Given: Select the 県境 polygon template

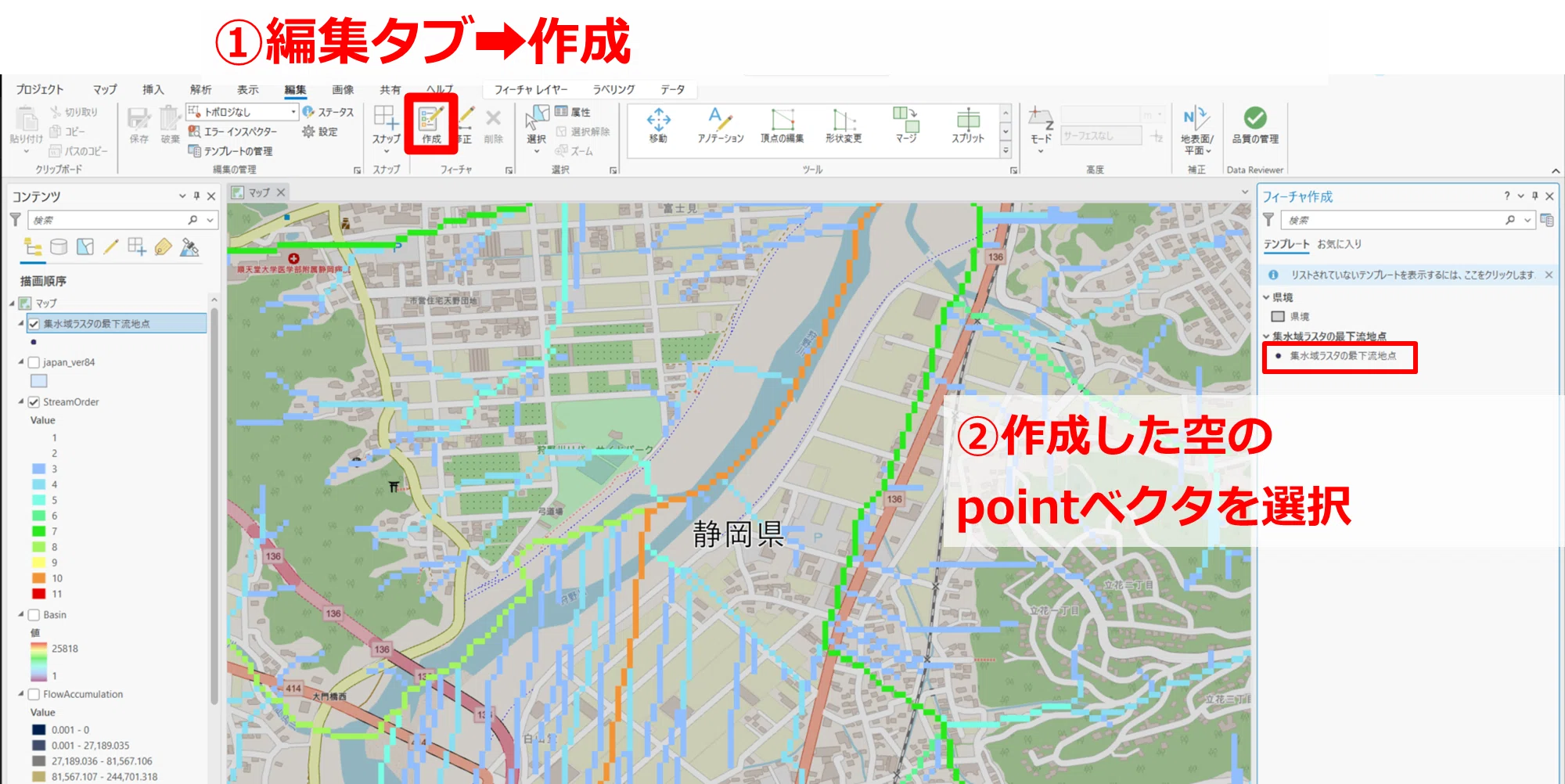Looking at the screenshot, I should [x=1291, y=316].
